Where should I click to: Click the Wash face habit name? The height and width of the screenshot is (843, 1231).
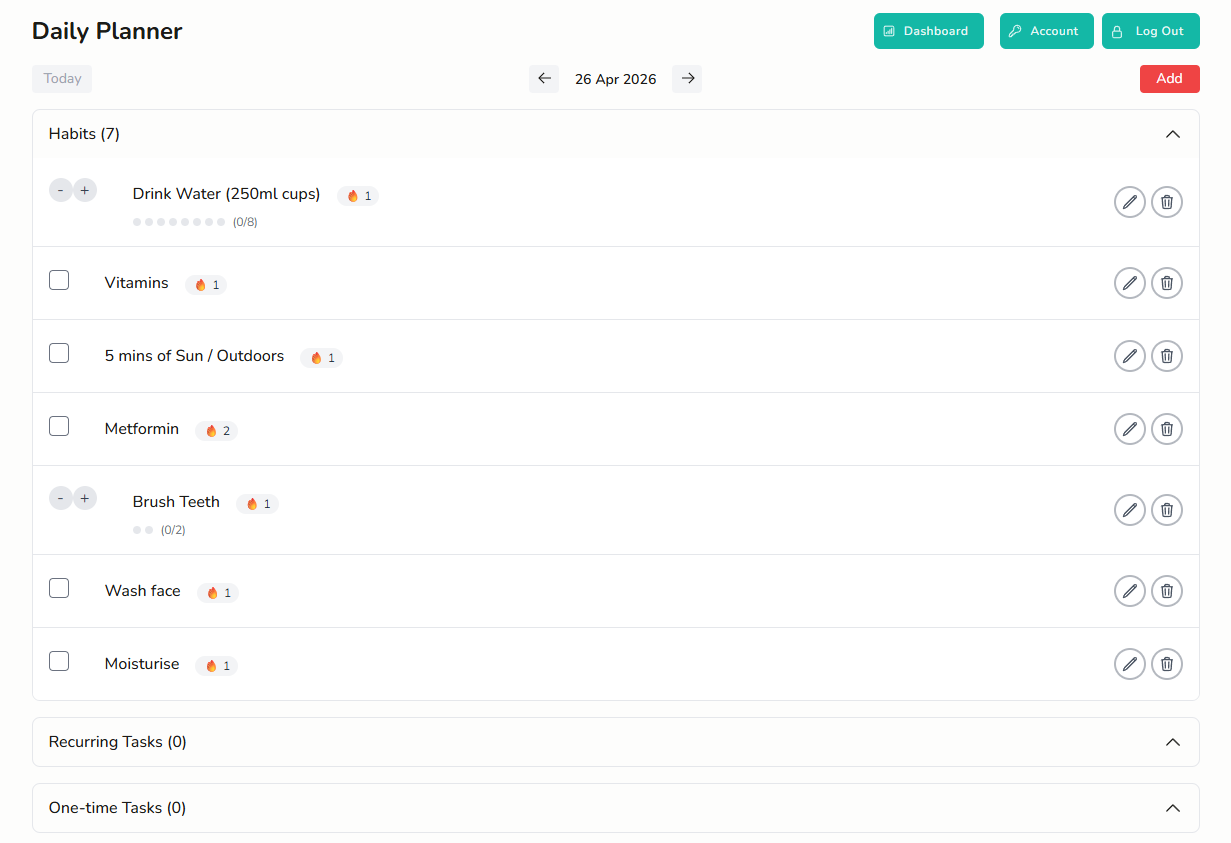(143, 591)
